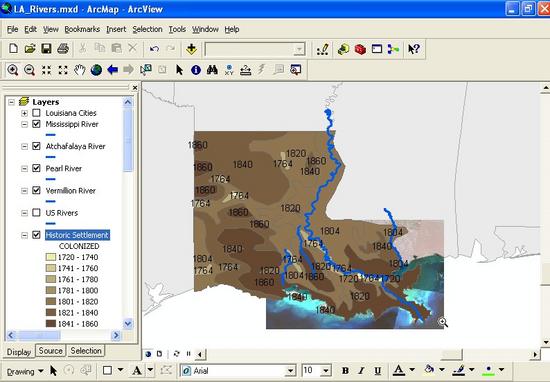Collapse the Historic Settlement legend
This screenshot has width=550, height=382.
click(24, 235)
